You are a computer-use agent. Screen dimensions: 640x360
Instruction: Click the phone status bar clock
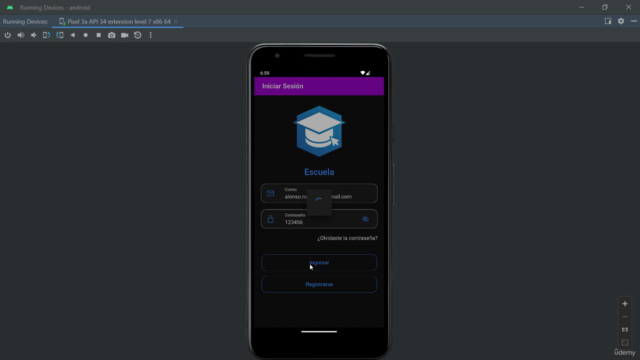[264, 73]
